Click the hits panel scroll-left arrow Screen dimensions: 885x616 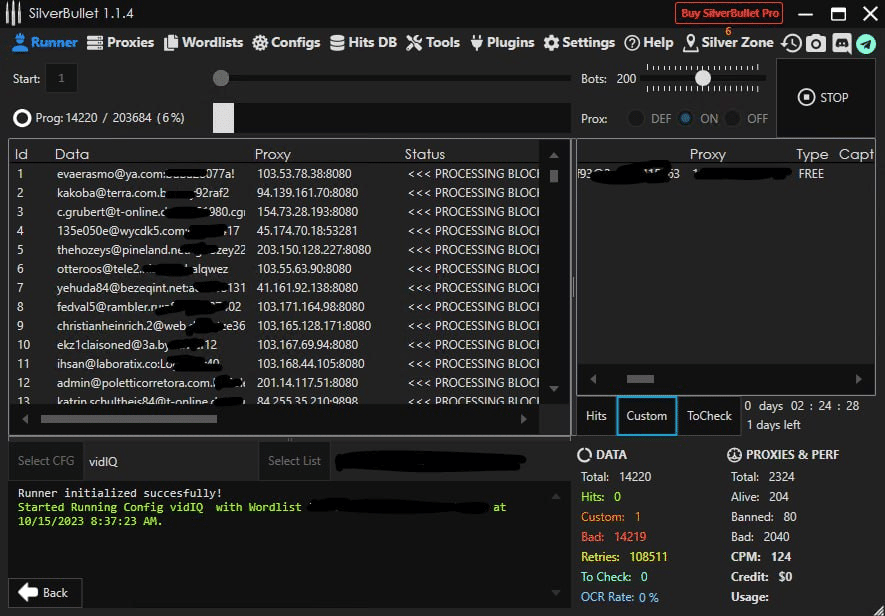click(x=593, y=379)
